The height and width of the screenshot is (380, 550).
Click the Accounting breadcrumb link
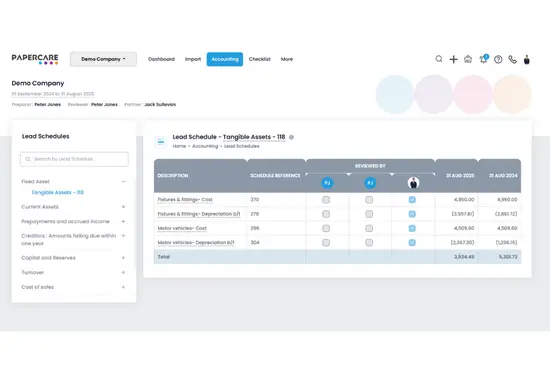click(205, 146)
